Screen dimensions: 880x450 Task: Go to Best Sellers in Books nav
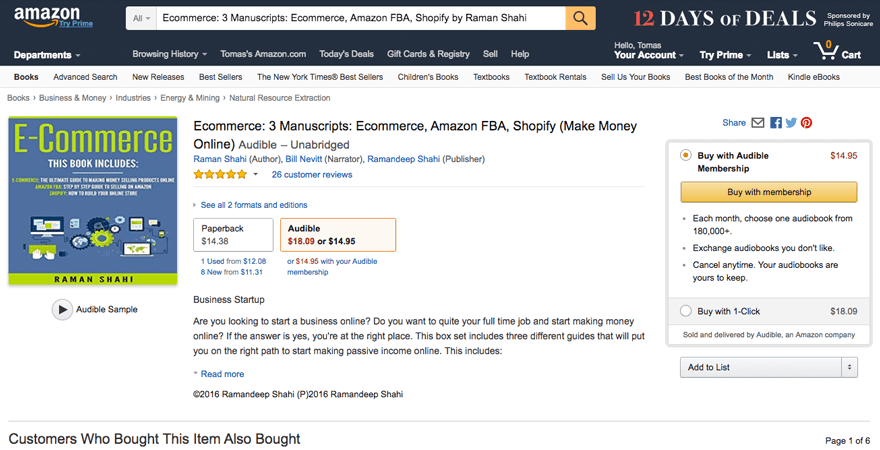coord(221,77)
